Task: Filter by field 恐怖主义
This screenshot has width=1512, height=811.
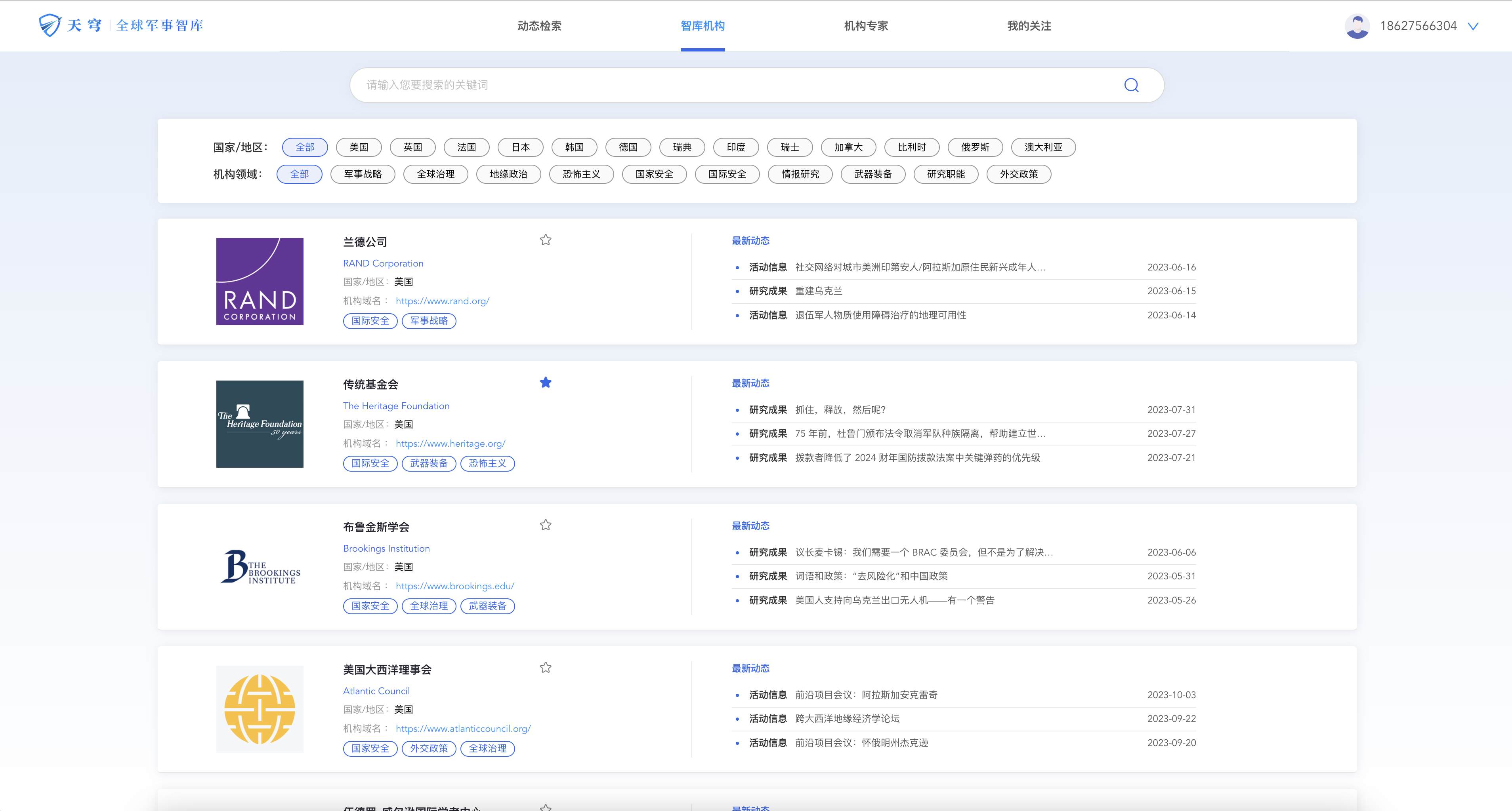Action: (581, 174)
